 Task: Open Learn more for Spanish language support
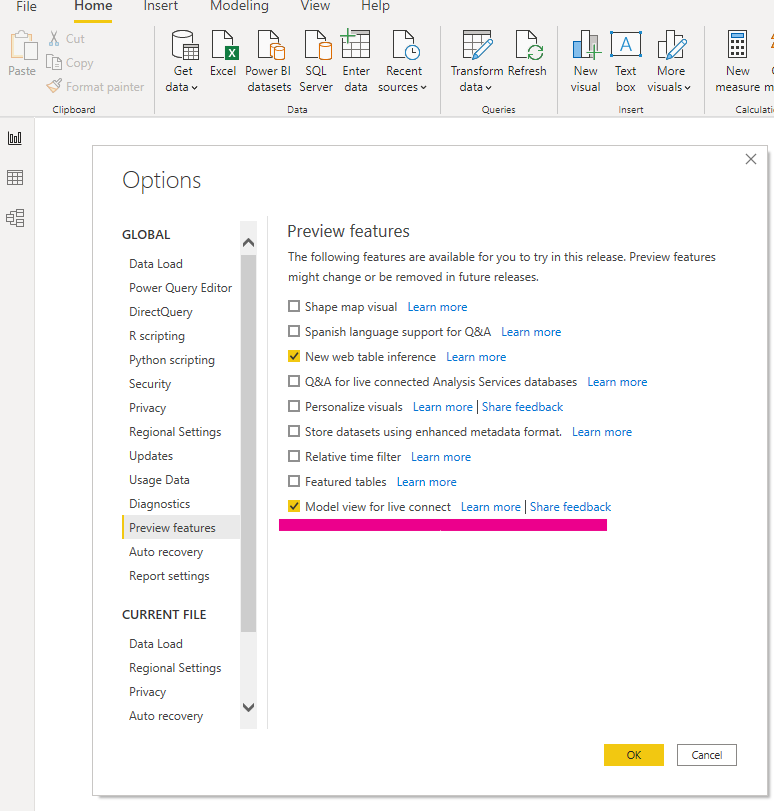531,332
